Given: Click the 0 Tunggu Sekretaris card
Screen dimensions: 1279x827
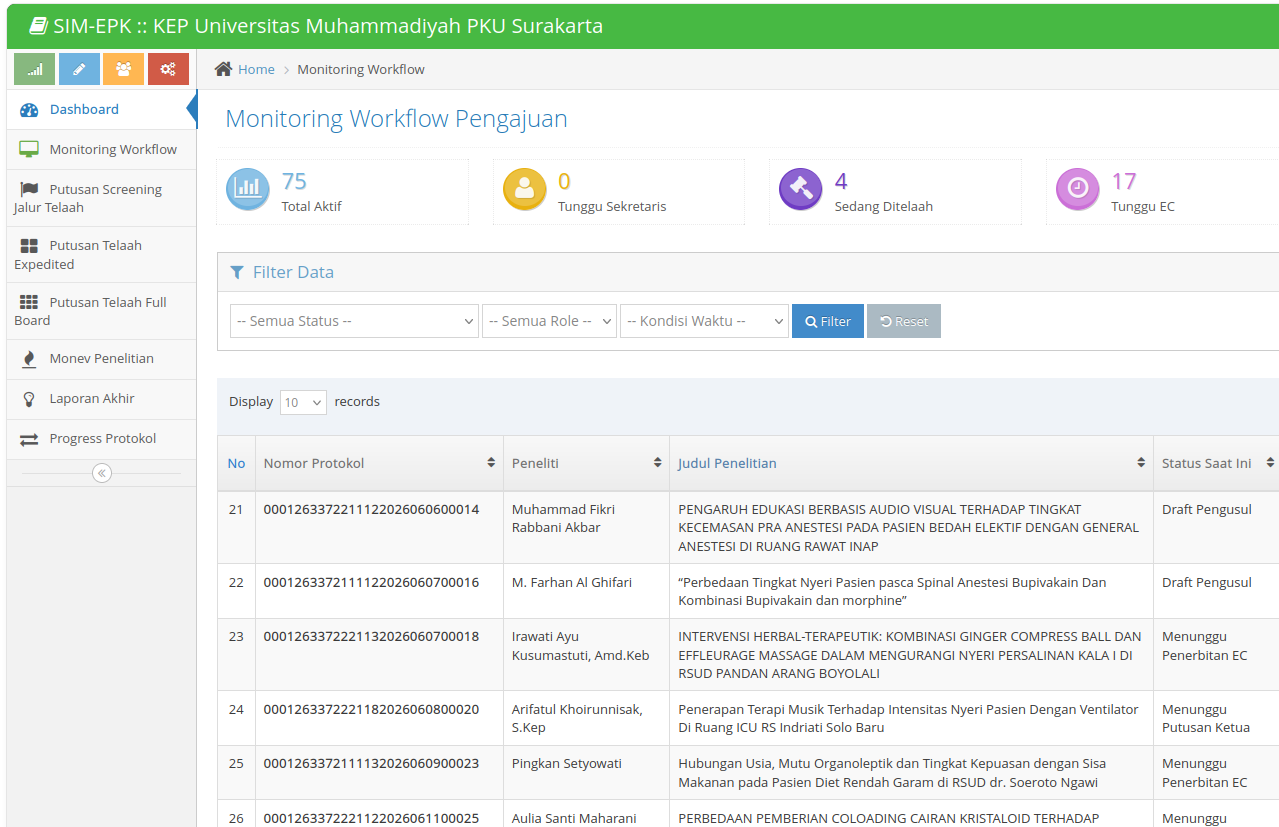Looking at the screenshot, I should coord(619,192).
